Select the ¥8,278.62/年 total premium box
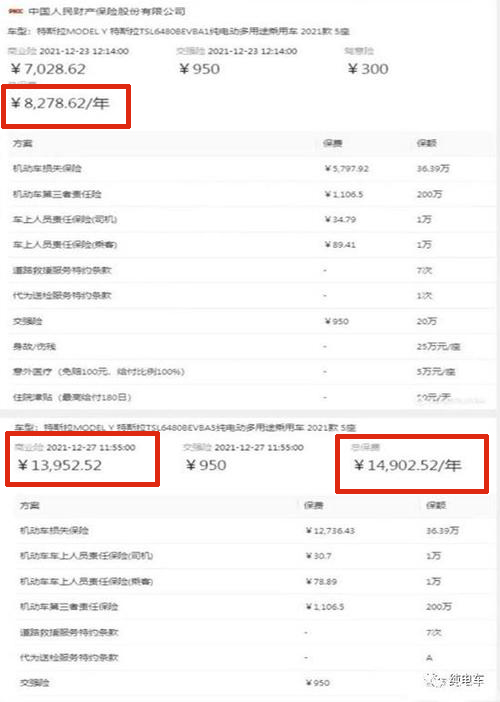Viewport: 500px width, 702px height. click(66, 106)
